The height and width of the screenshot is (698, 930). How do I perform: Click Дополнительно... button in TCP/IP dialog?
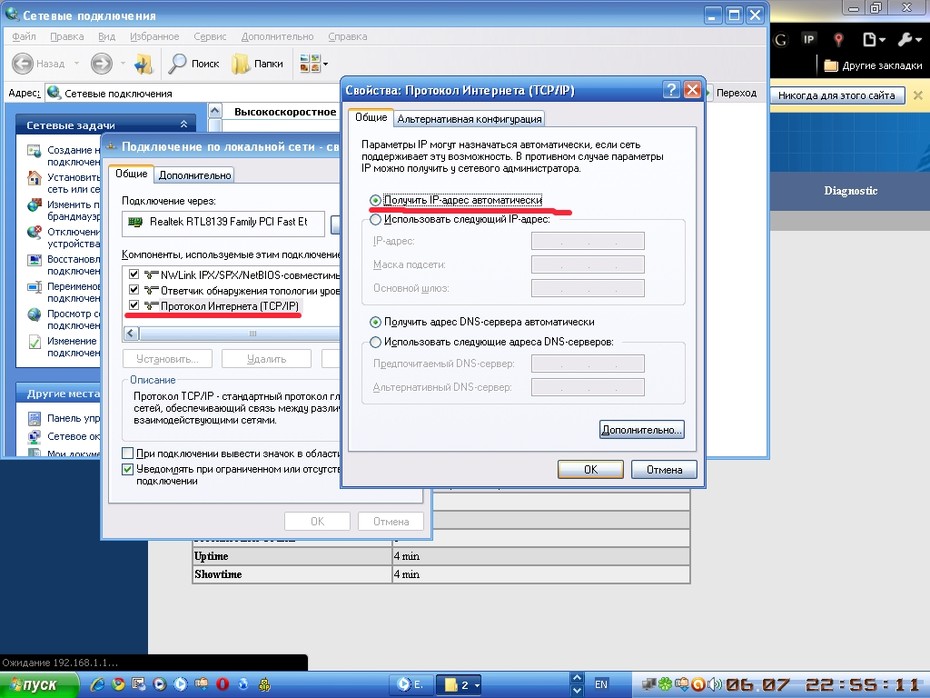pos(642,430)
